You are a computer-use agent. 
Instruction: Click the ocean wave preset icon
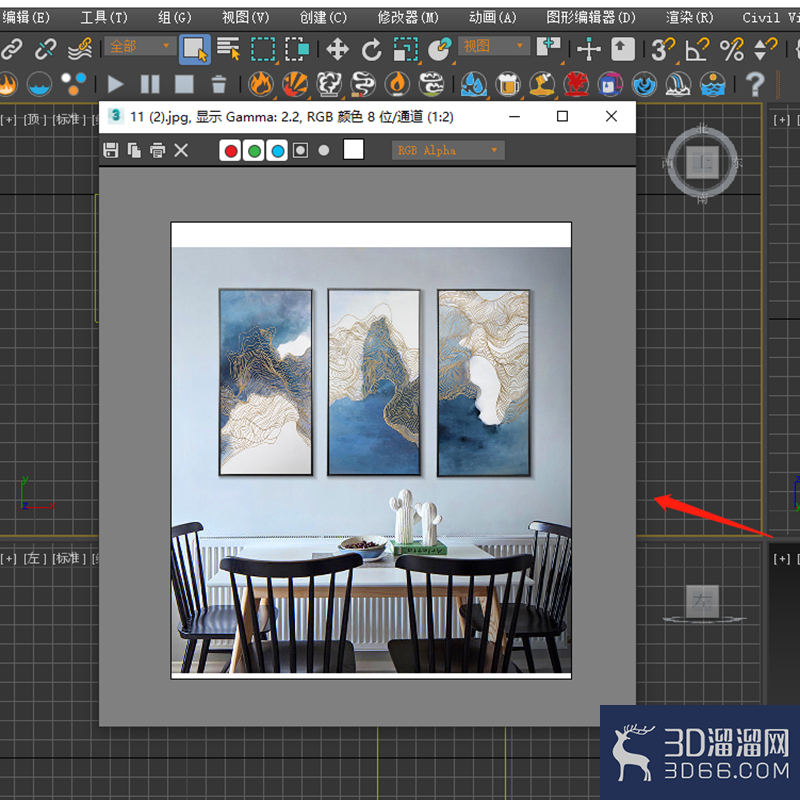[x=645, y=84]
